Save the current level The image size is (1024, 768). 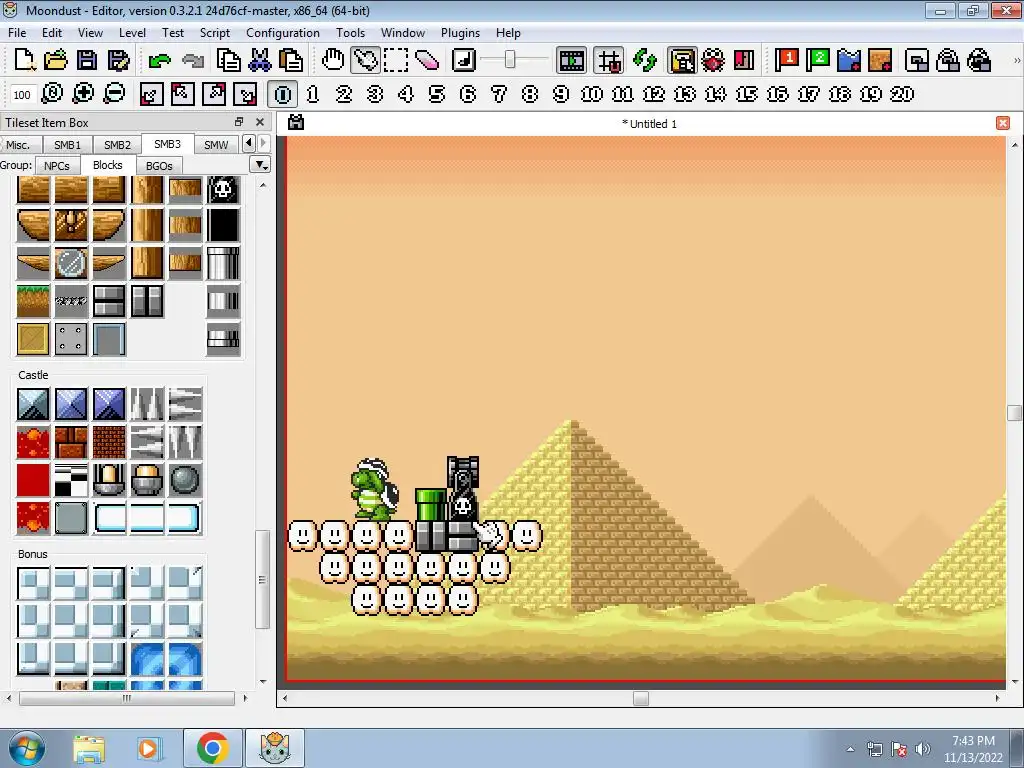[87, 60]
